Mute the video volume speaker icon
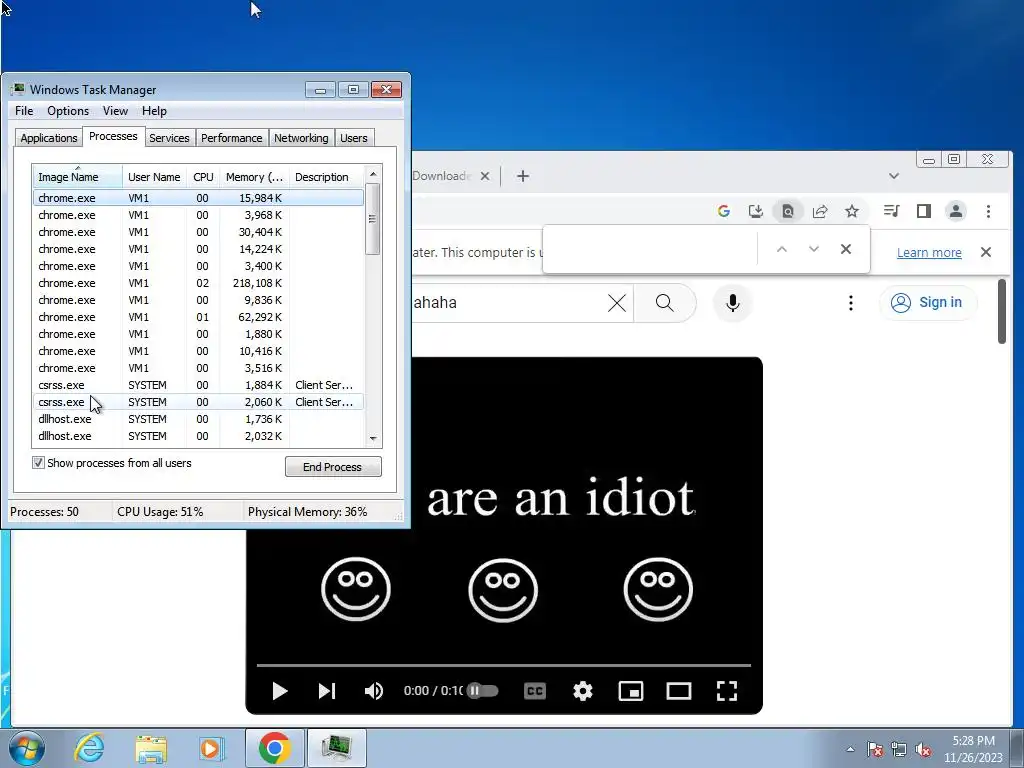1024x768 pixels. coord(374,691)
